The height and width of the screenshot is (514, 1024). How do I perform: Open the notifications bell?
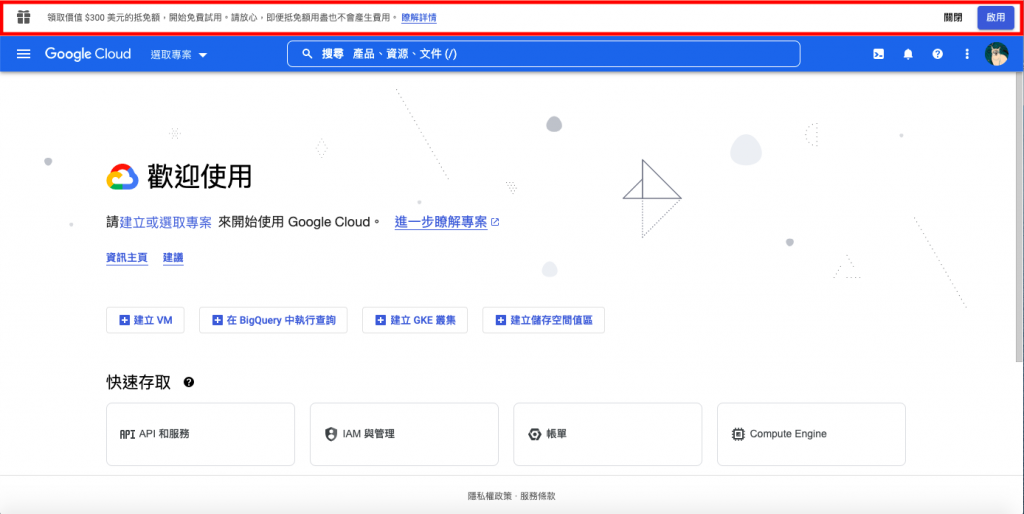[x=908, y=54]
